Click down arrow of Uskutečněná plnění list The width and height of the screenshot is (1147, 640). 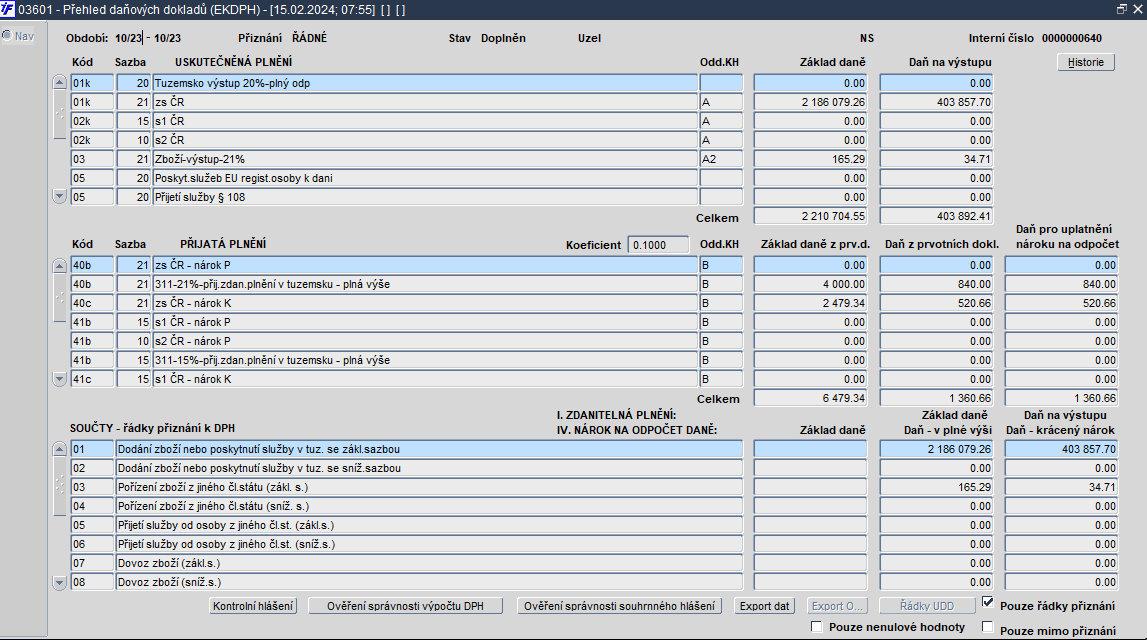coord(60,196)
